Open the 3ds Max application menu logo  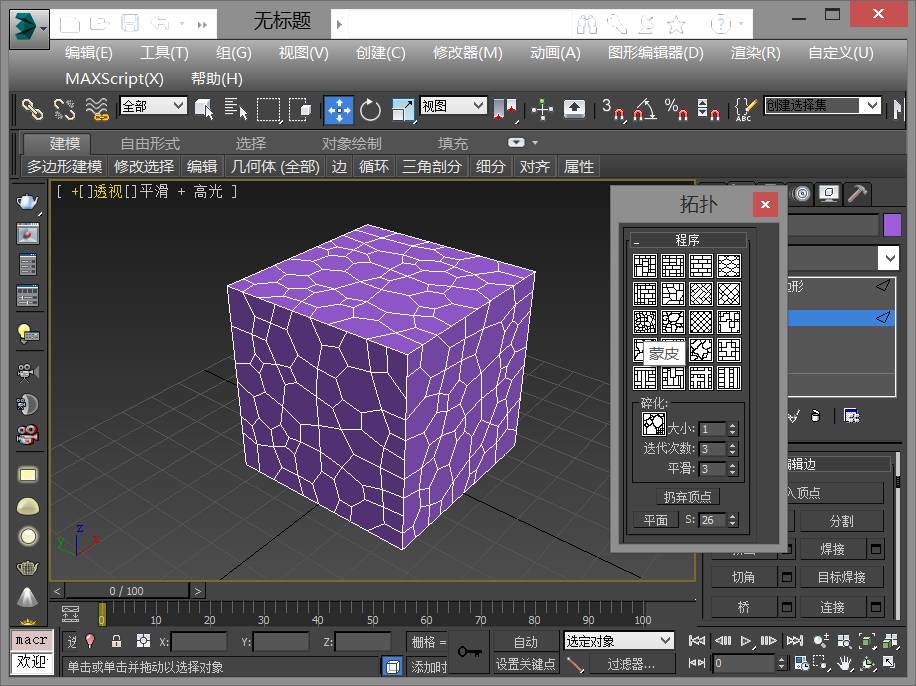click(29, 27)
